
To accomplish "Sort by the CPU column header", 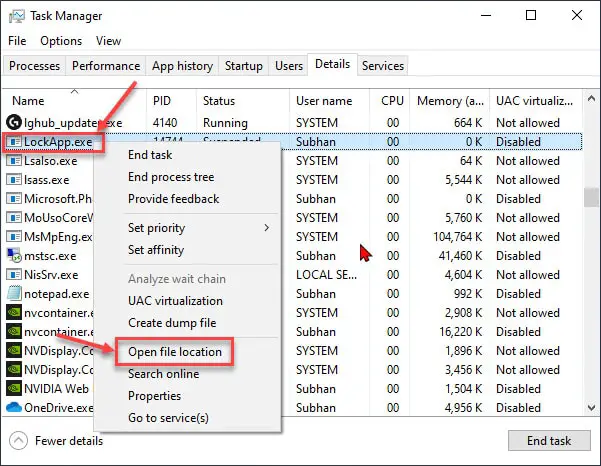I will 389,101.
